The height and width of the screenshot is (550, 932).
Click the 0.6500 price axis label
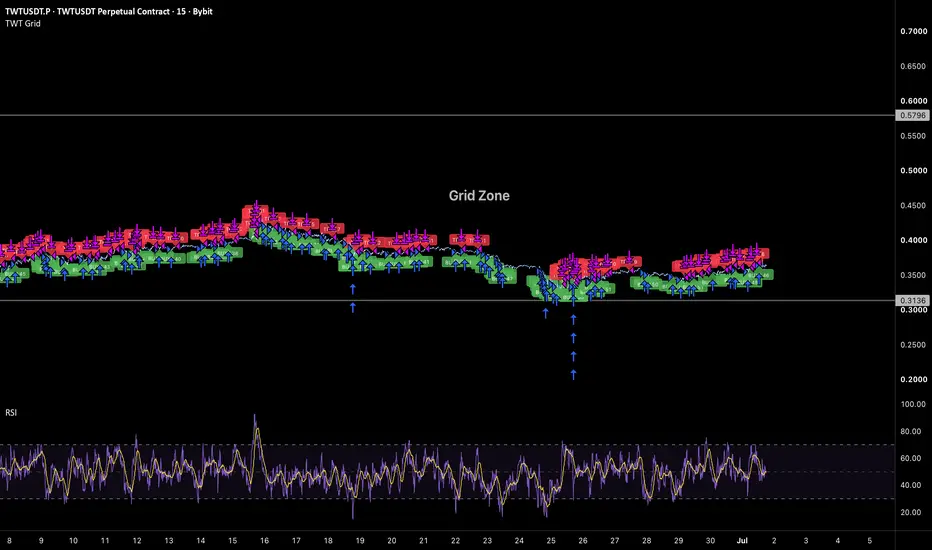(913, 66)
